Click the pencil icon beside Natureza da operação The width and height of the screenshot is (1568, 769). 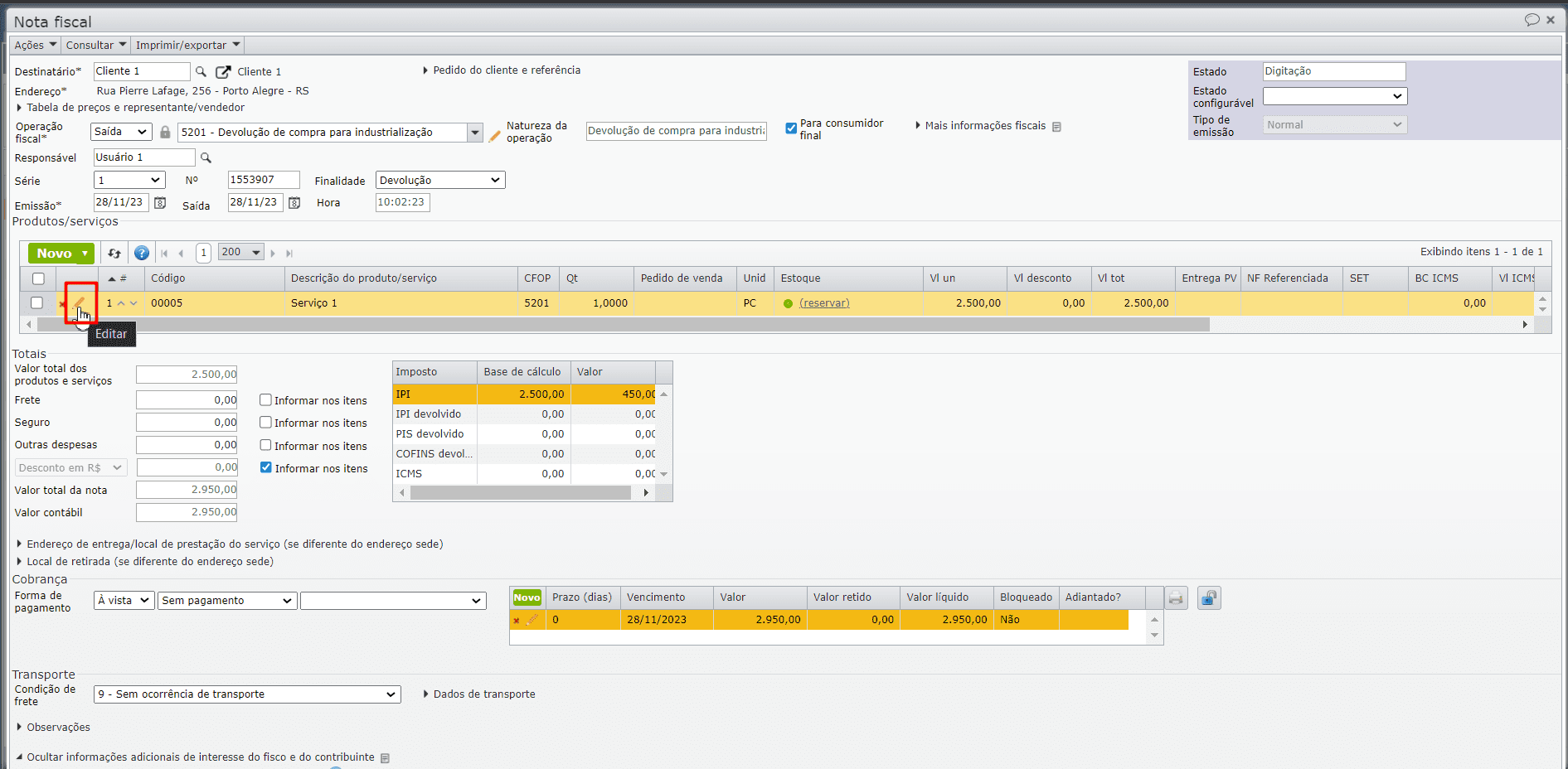tap(495, 135)
